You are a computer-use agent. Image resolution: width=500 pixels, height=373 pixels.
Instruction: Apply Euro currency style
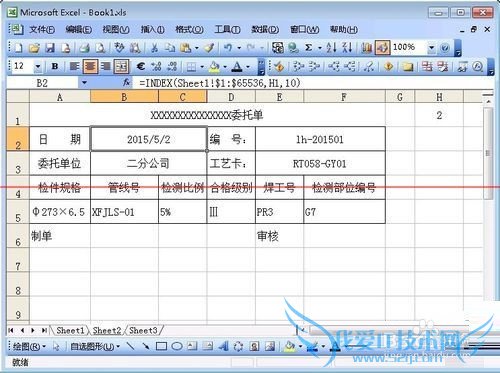(x=141, y=67)
